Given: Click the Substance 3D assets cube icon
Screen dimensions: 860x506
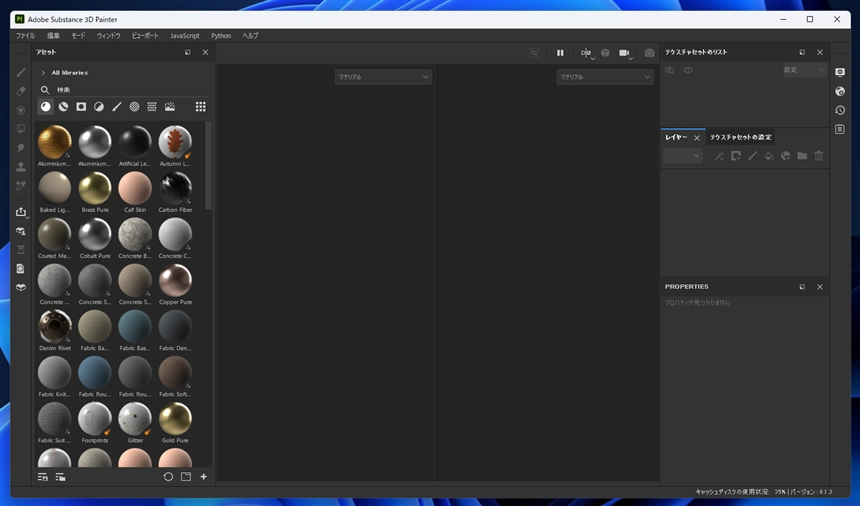Looking at the screenshot, I should click(x=21, y=287).
